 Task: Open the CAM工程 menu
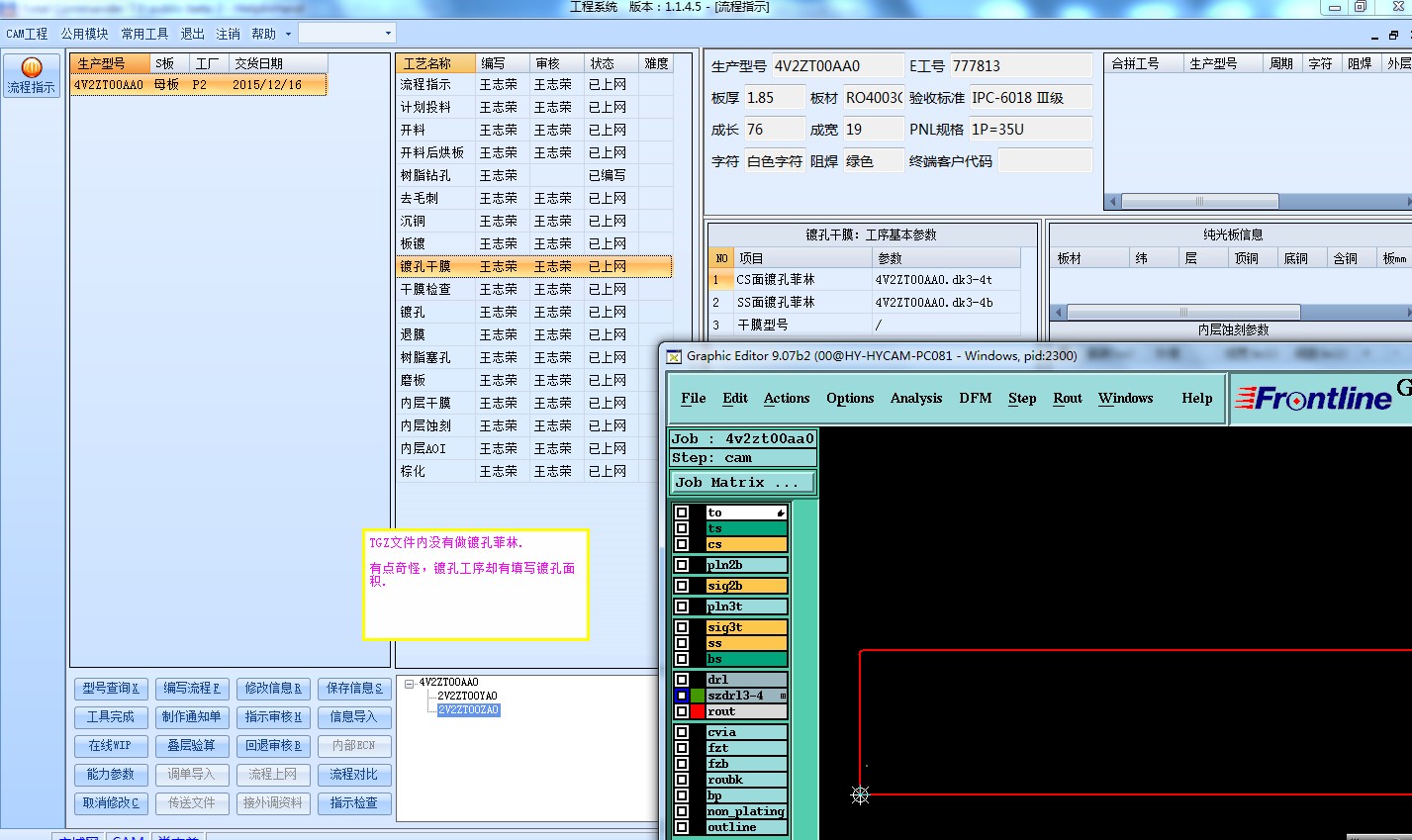pos(27,34)
